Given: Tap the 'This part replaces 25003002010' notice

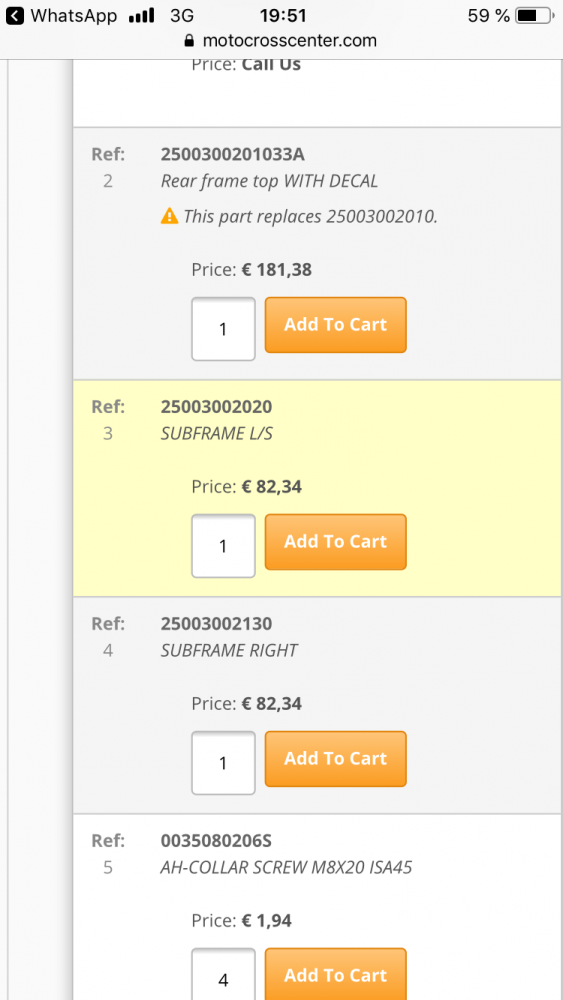Looking at the screenshot, I should pyautogui.click(x=311, y=217).
